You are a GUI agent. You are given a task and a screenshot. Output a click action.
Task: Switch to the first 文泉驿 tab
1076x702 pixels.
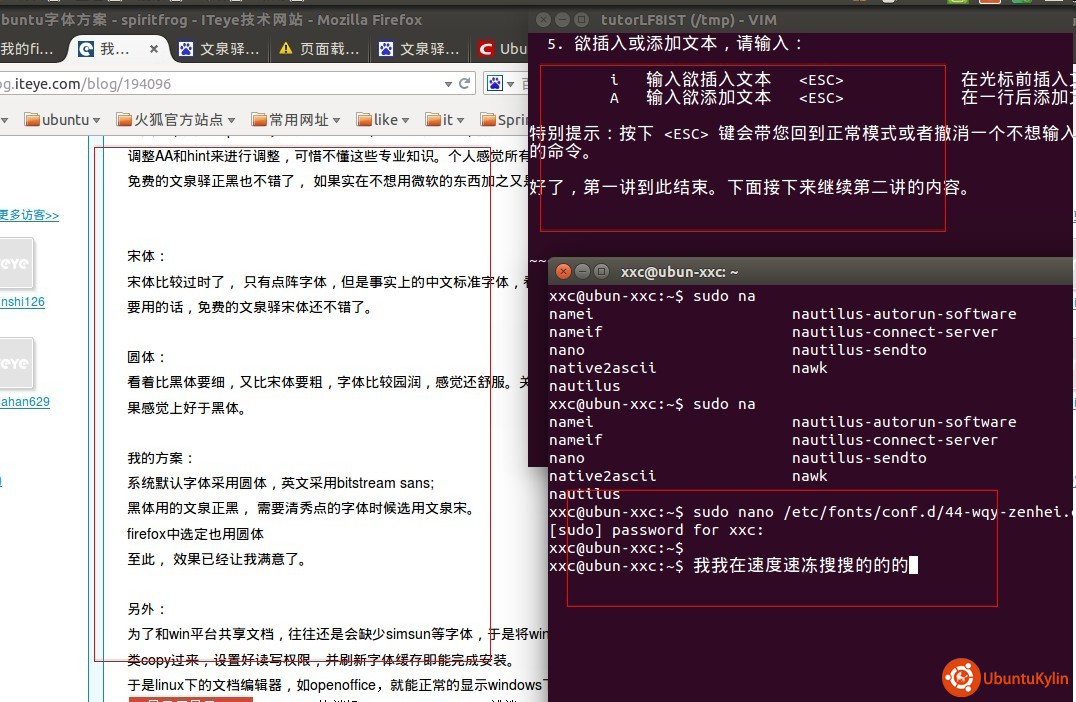220,49
